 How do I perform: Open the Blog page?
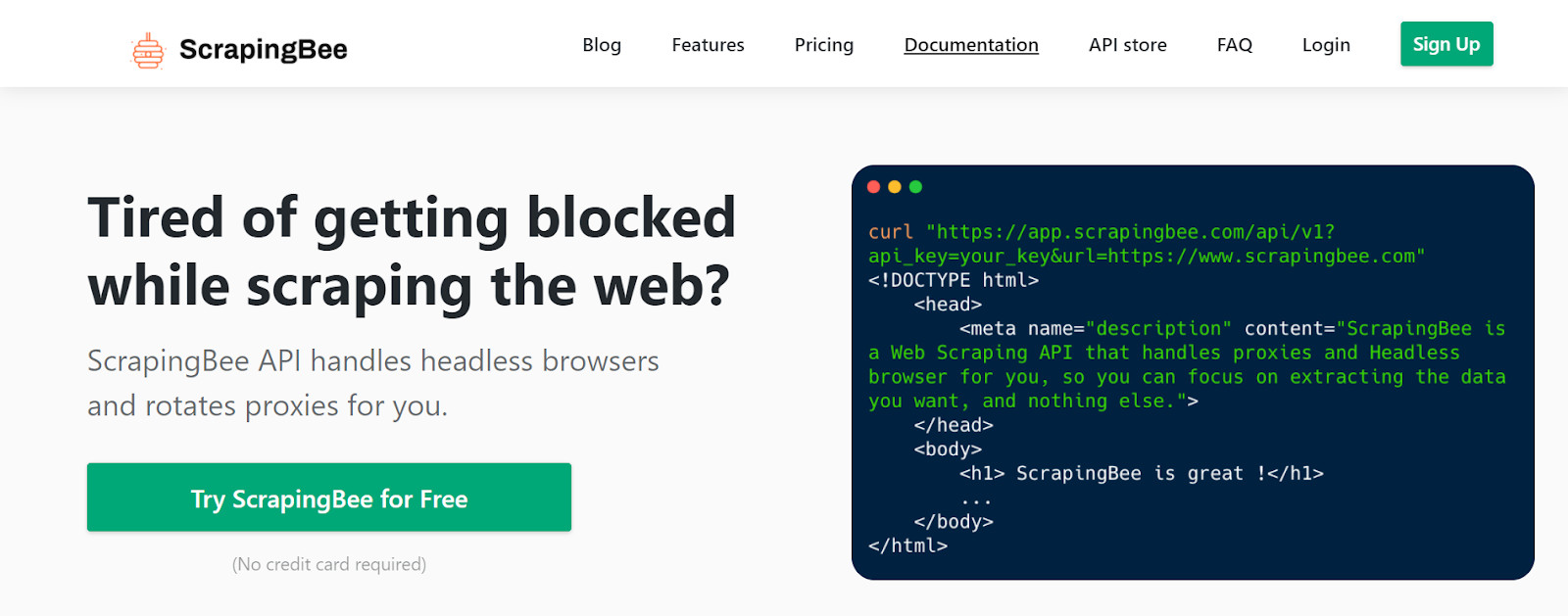[602, 45]
